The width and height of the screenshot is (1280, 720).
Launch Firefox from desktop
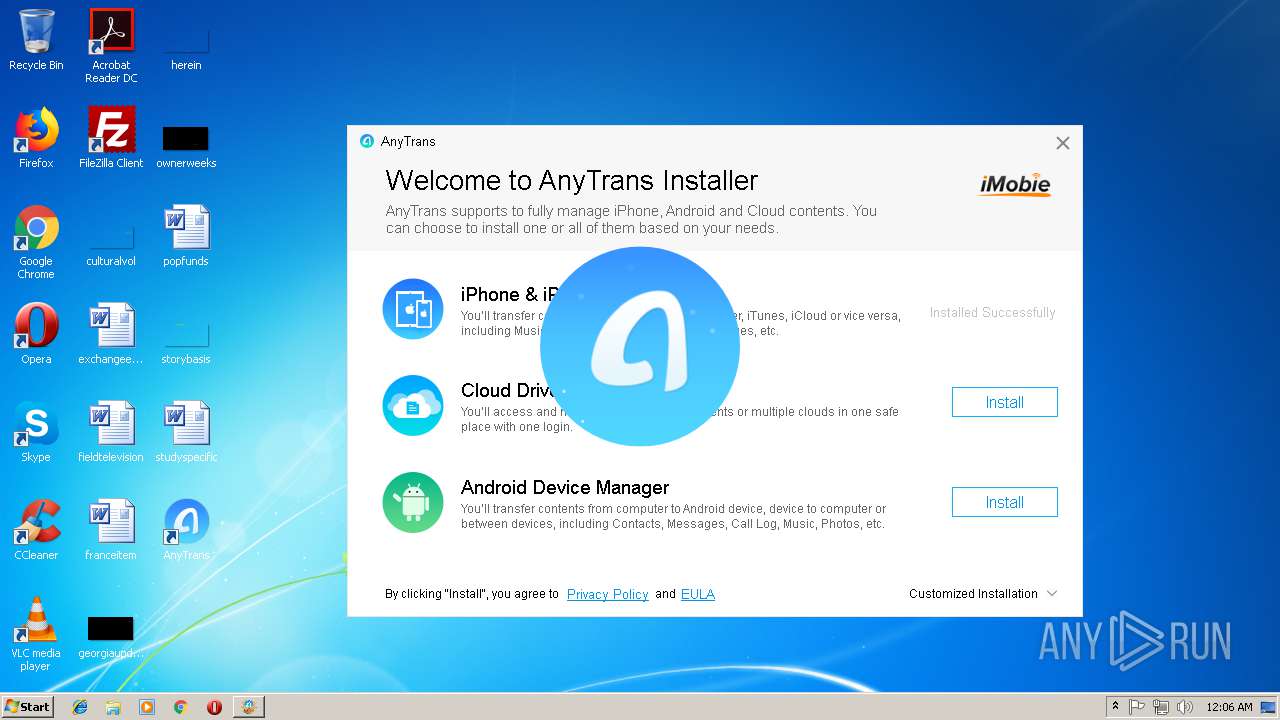(x=36, y=138)
